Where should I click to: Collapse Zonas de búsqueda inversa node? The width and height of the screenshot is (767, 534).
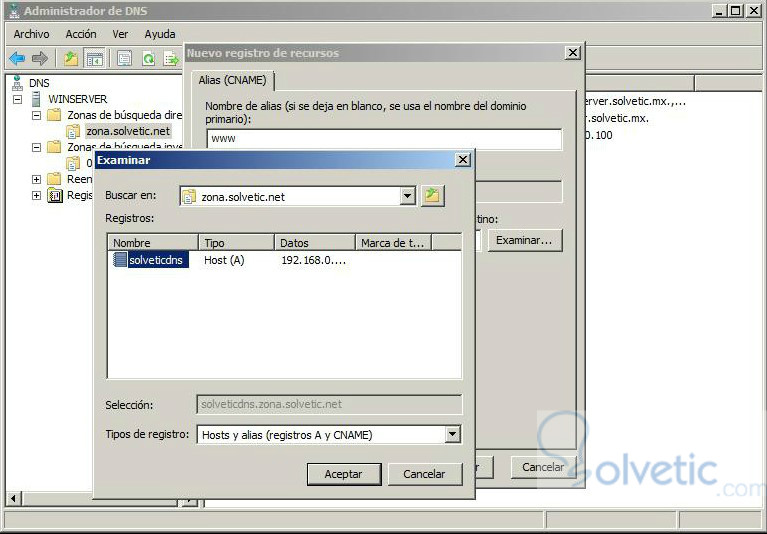click(36, 147)
